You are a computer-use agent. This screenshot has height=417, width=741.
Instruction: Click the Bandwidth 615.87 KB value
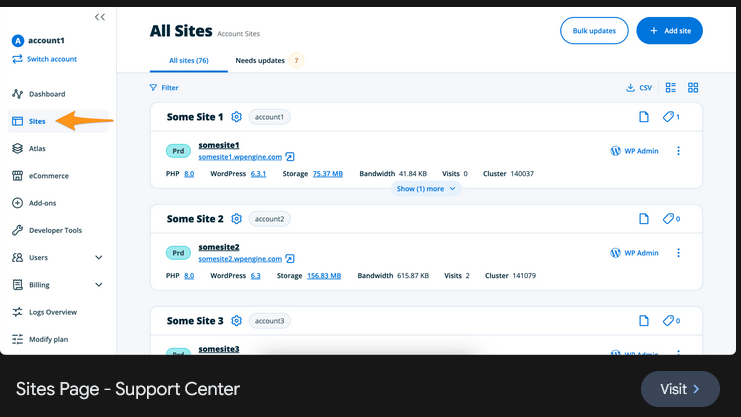(x=413, y=276)
